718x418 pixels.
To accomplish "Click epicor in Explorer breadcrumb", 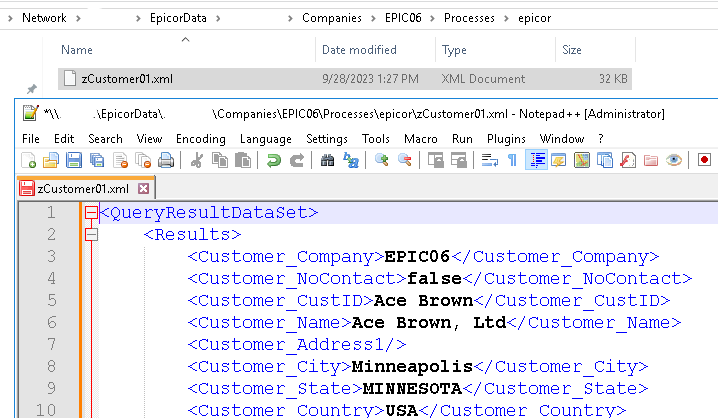I will (x=534, y=18).
